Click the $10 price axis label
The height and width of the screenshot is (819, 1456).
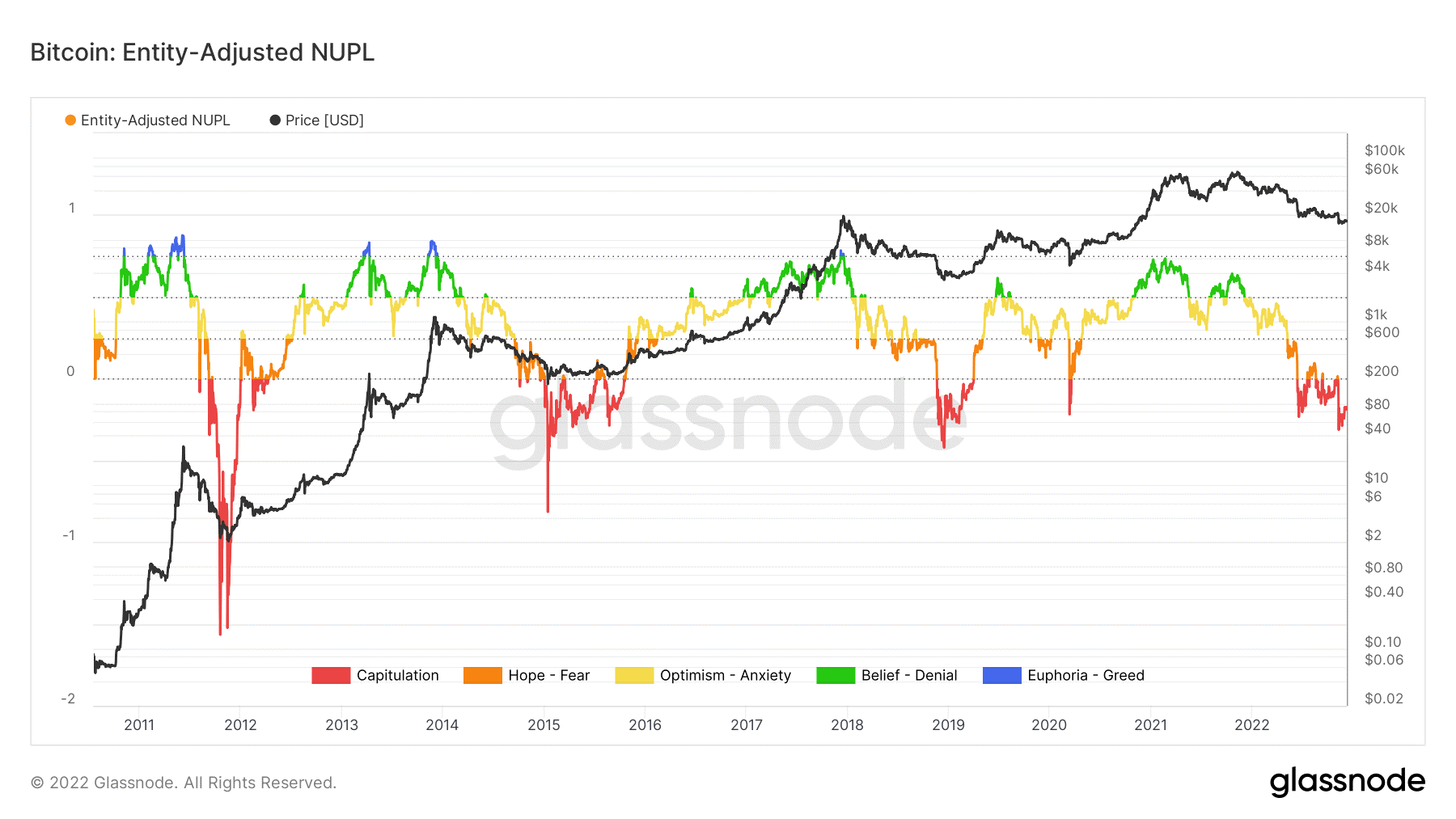pyautogui.click(x=1376, y=478)
